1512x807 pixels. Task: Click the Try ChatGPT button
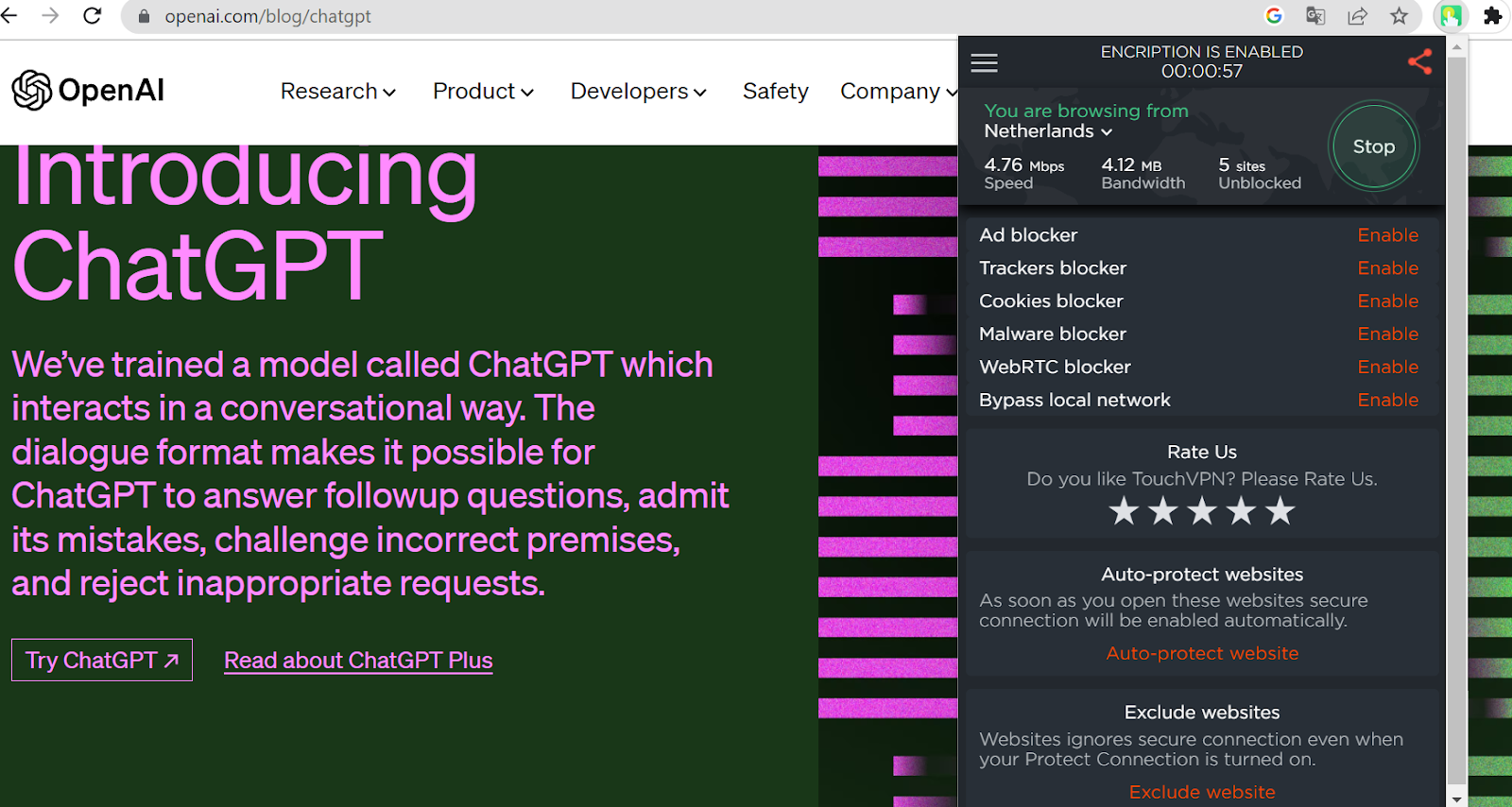click(x=102, y=661)
